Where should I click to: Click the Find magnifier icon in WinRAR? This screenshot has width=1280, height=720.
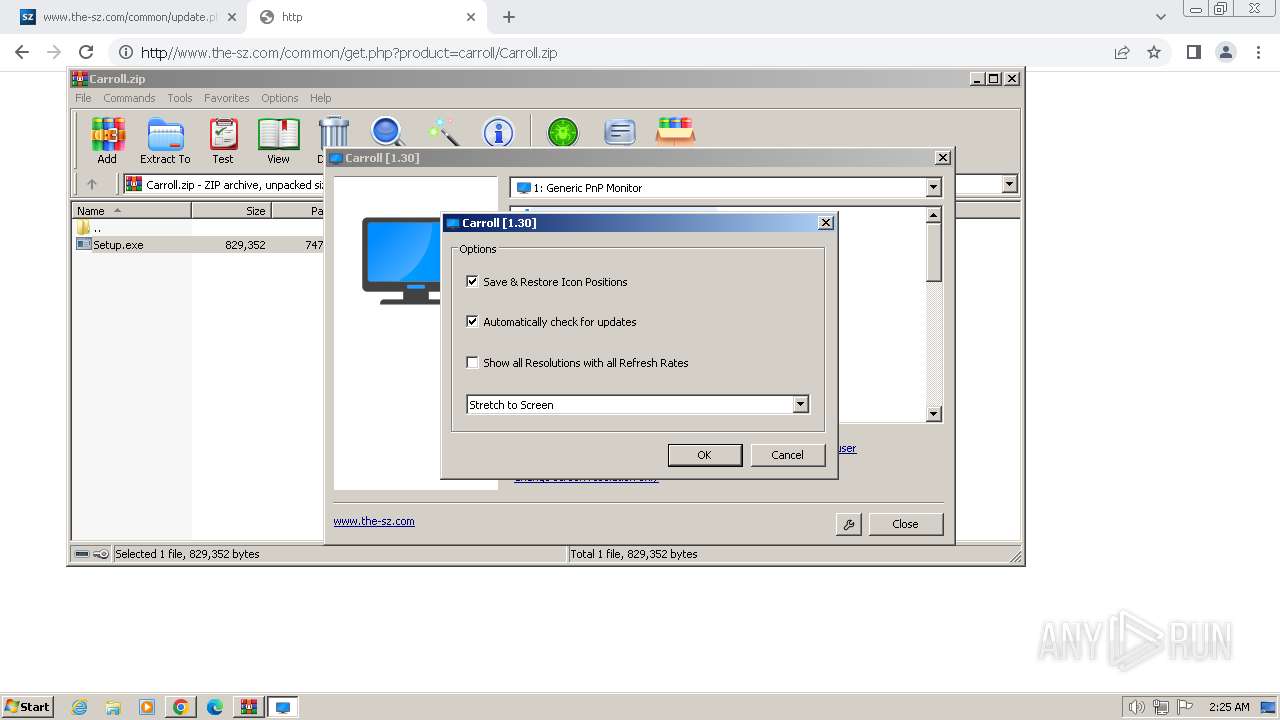pos(387,131)
